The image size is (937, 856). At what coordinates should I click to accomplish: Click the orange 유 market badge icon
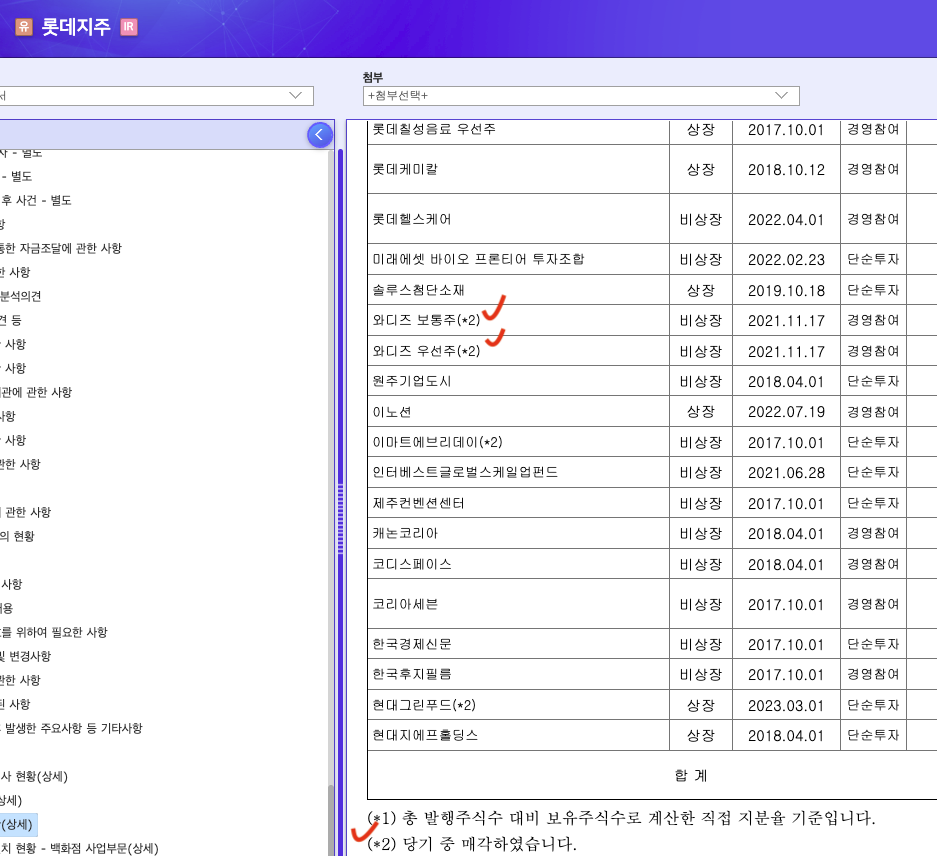[x=24, y=27]
